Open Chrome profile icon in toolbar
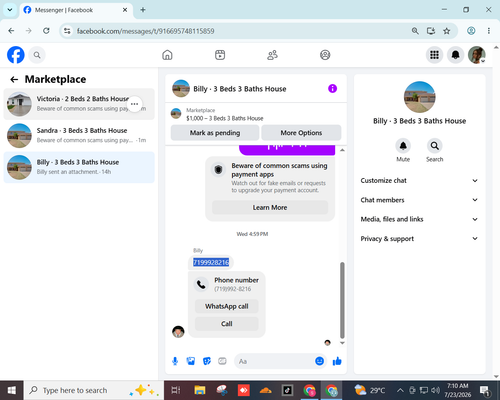The image size is (500, 400). click(471, 31)
